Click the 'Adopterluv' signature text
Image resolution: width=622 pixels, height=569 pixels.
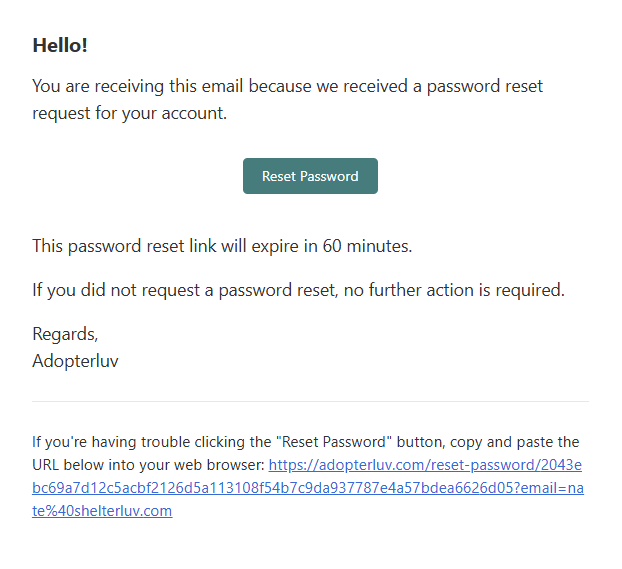[x=75, y=361]
